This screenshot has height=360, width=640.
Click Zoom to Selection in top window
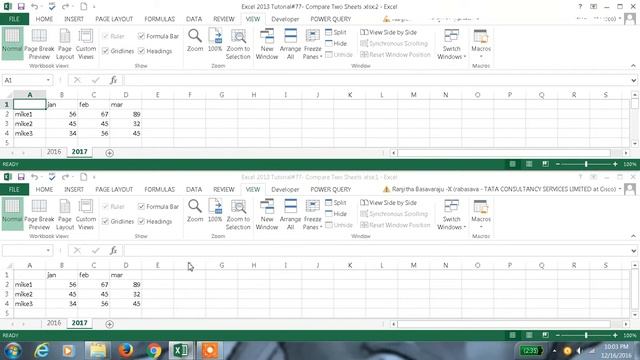click(238, 44)
